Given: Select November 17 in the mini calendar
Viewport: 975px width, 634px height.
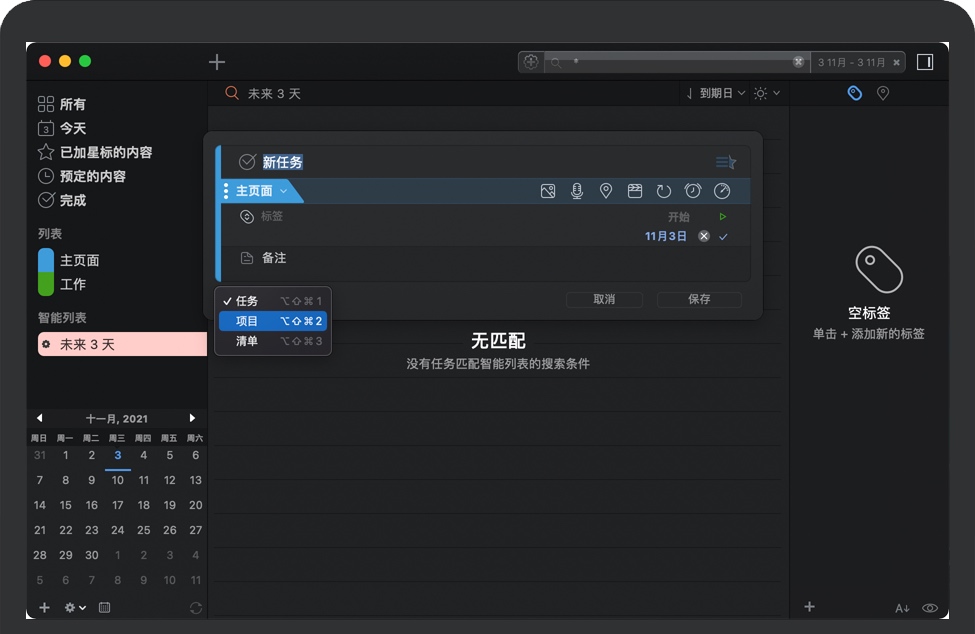Looking at the screenshot, I should click(x=118, y=505).
